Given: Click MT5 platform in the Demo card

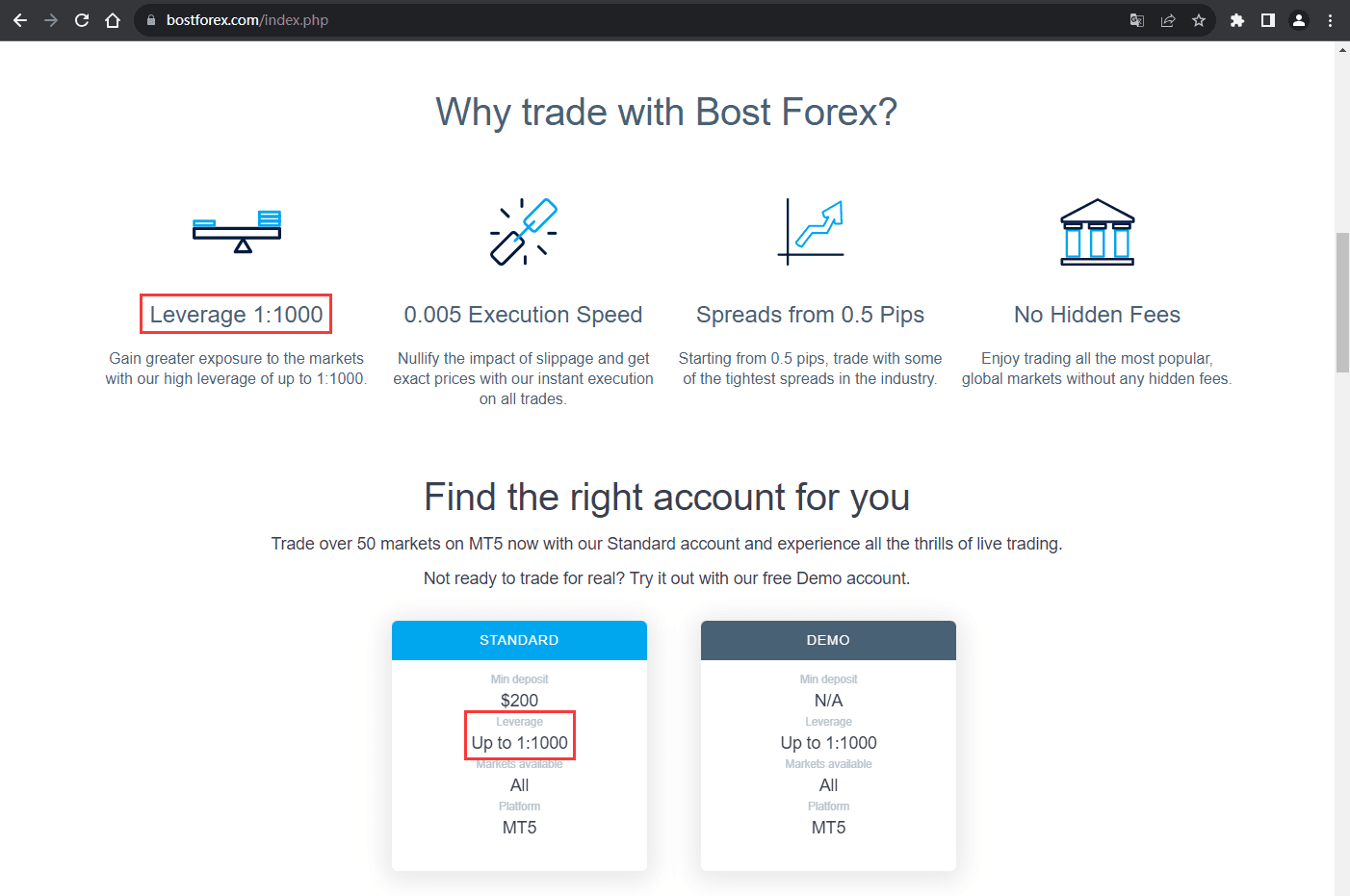Looking at the screenshot, I should (x=828, y=828).
